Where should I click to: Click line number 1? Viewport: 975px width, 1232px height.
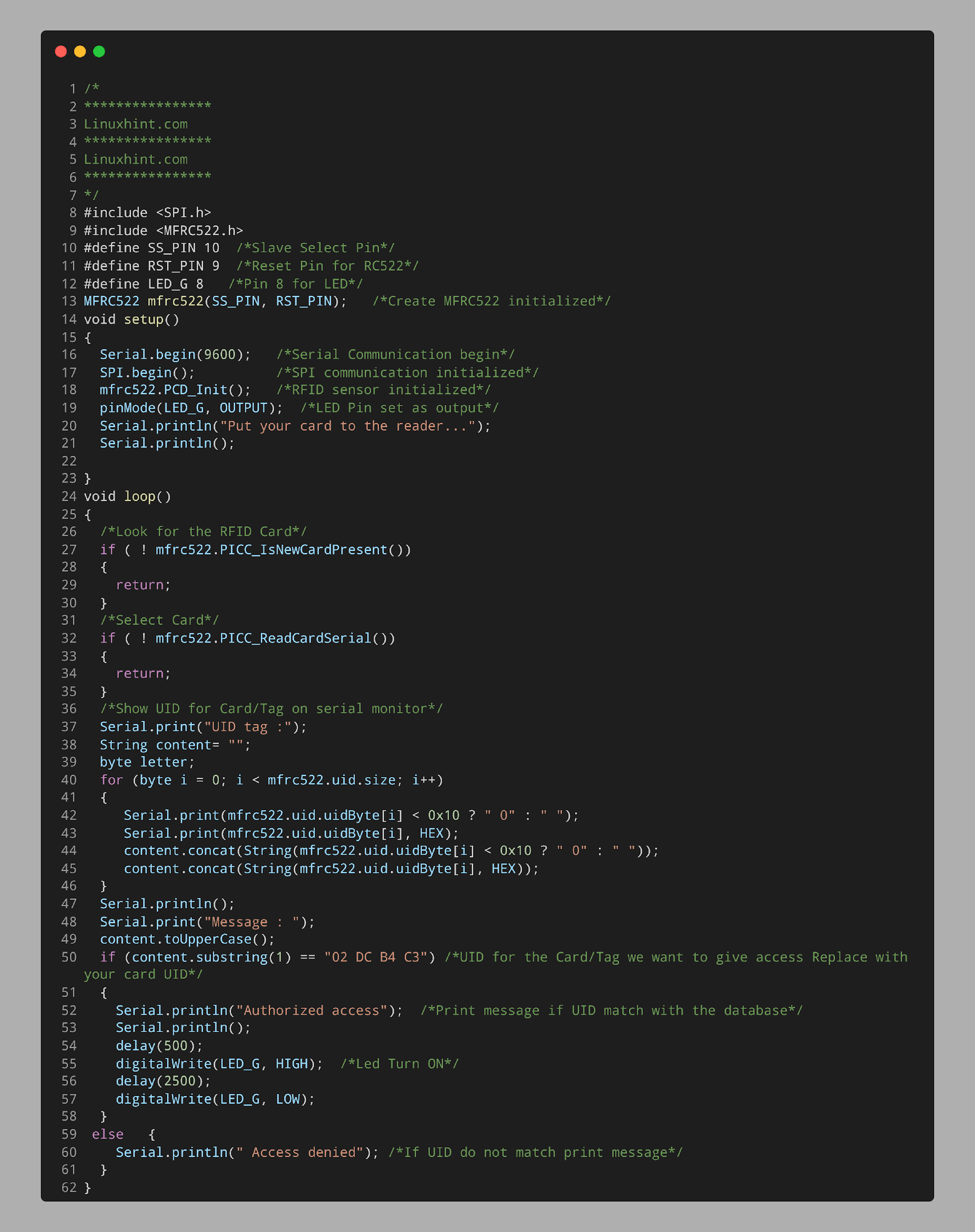tap(73, 88)
